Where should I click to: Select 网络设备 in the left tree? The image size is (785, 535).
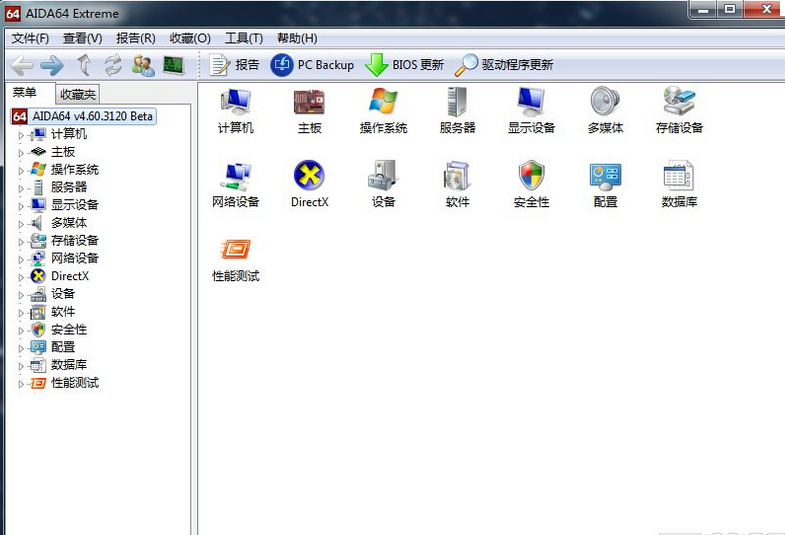(x=75, y=258)
